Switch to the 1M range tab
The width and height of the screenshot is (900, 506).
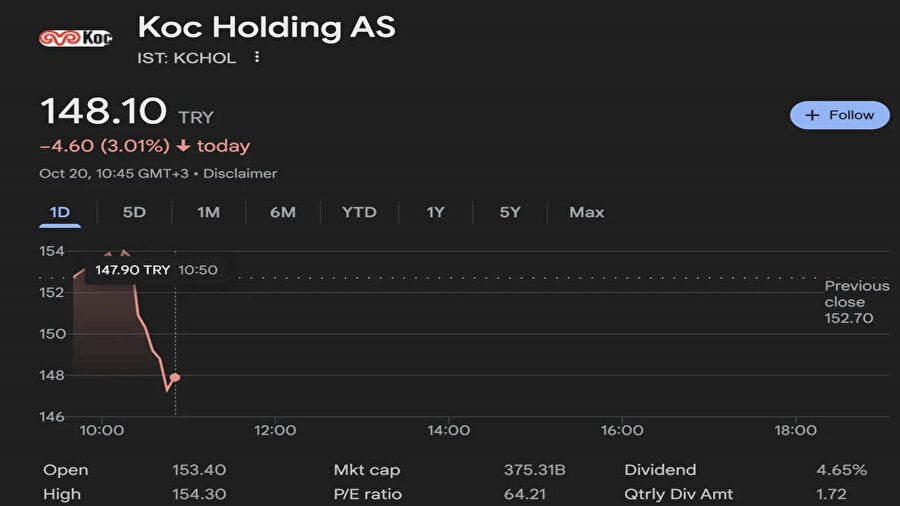coord(208,212)
